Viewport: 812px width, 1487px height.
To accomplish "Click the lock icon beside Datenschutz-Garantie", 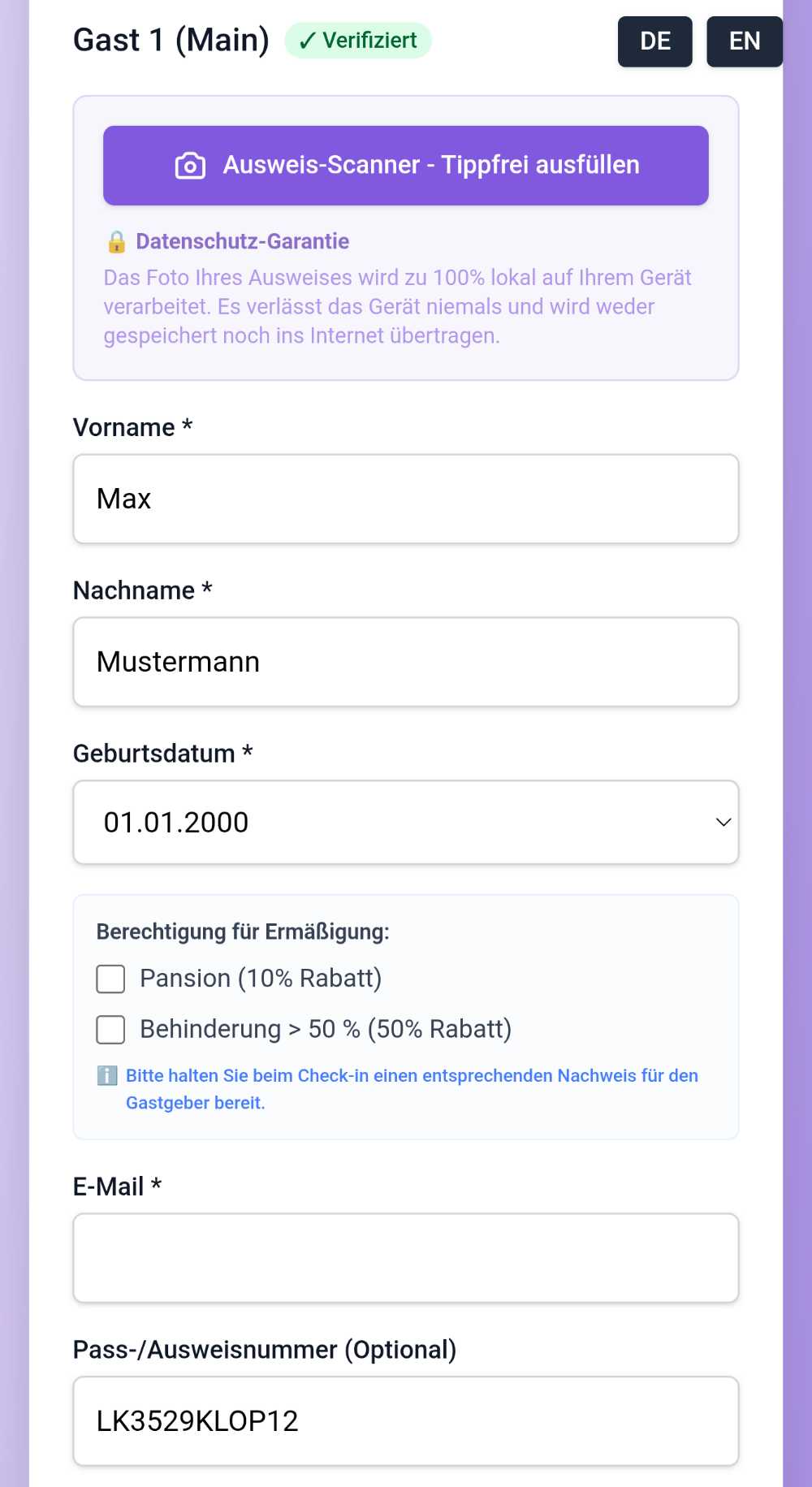I will pos(116,241).
